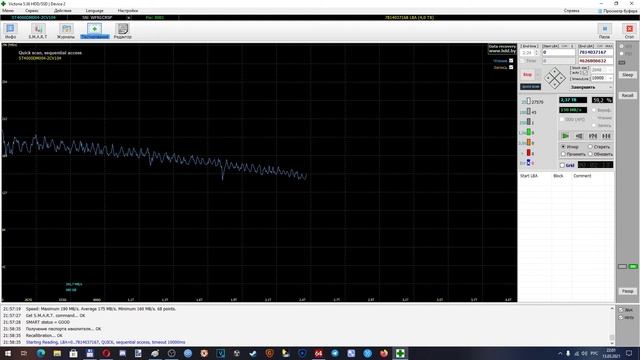Open the Журналы logs tool
The image size is (640, 360).
click(x=66, y=31)
